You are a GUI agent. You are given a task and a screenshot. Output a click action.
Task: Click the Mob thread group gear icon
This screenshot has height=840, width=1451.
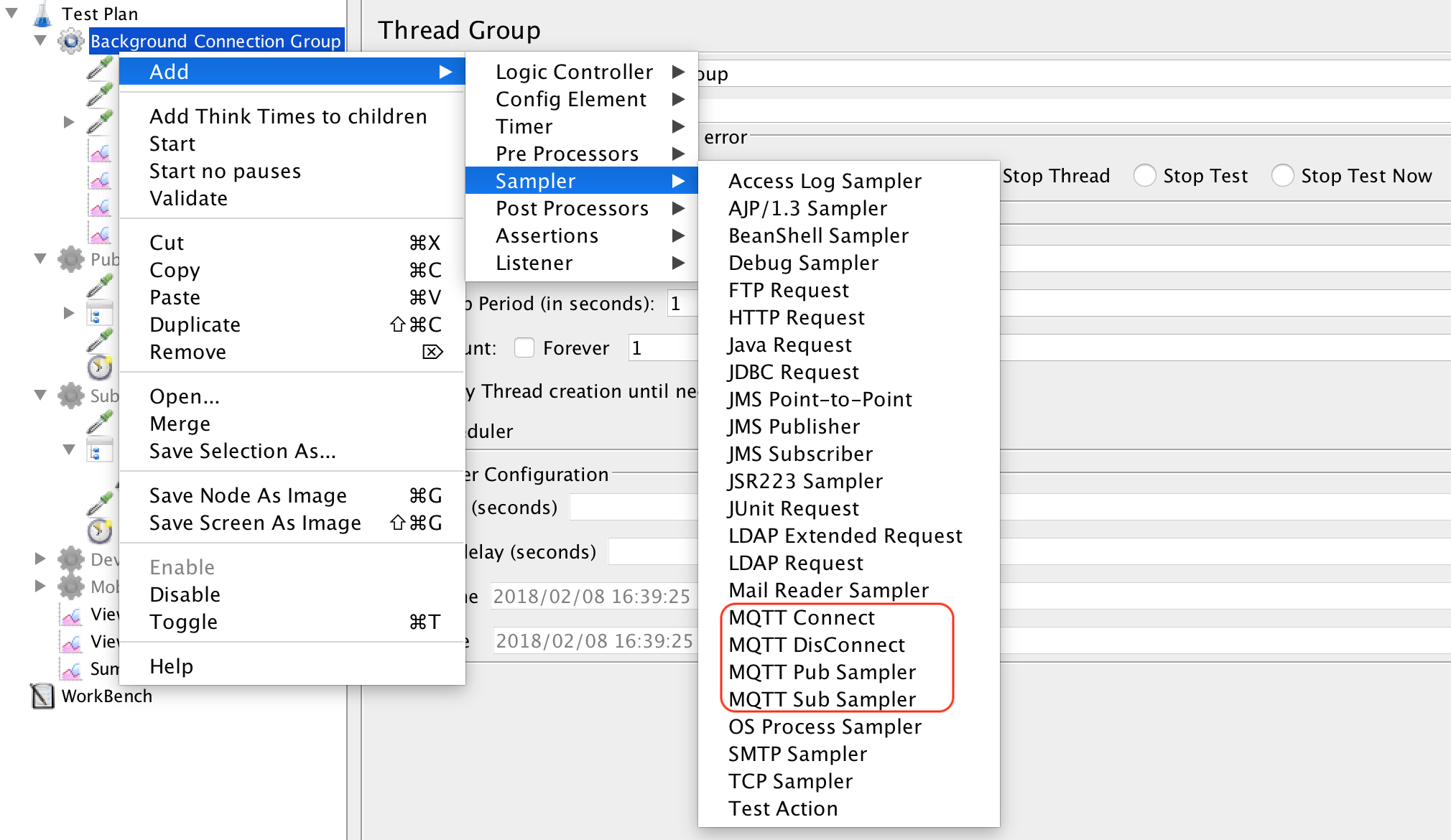tap(71, 587)
